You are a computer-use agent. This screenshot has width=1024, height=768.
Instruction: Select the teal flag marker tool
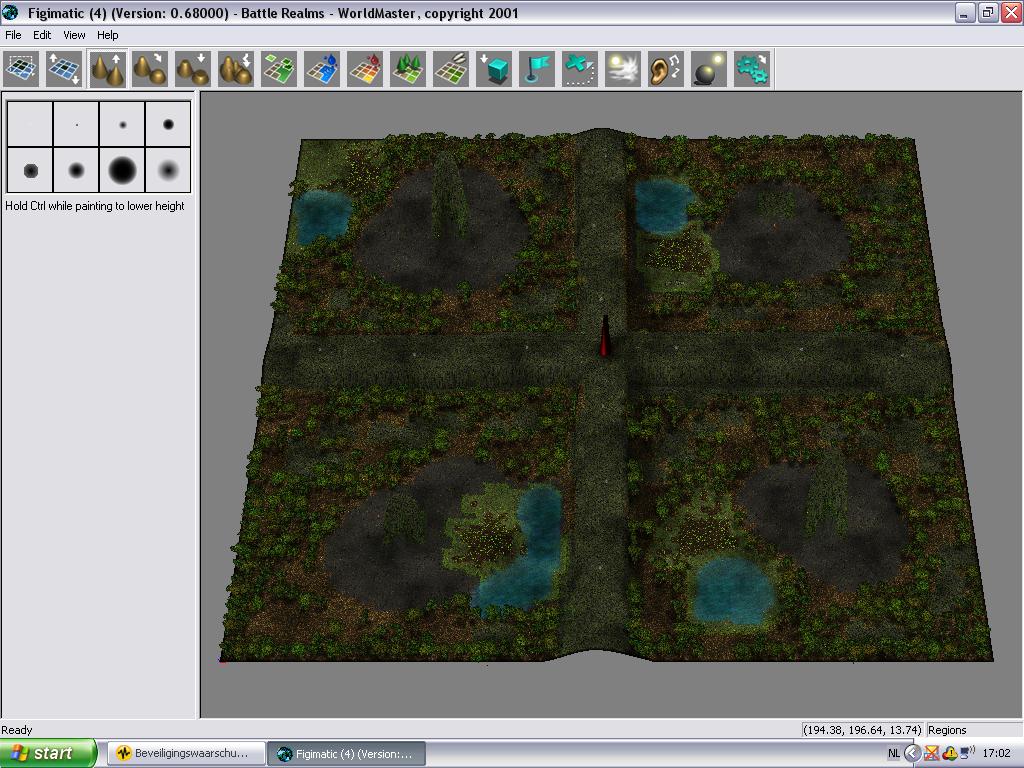(x=537, y=69)
